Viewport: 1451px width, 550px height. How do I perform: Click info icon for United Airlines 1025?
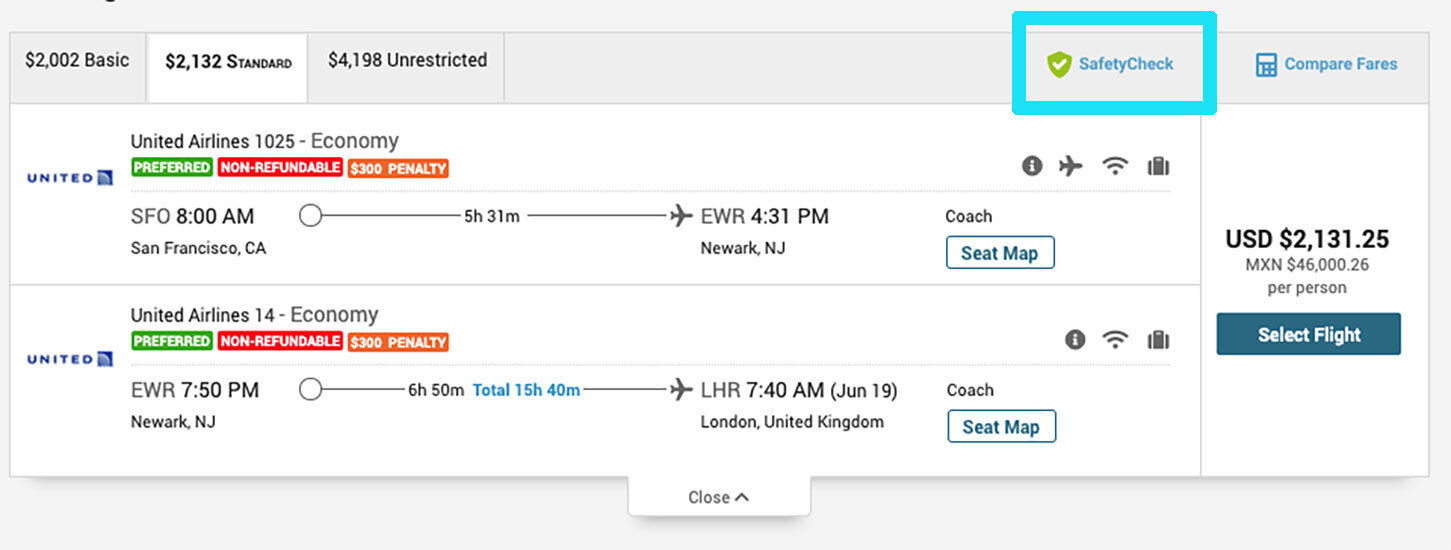coord(1032,166)
